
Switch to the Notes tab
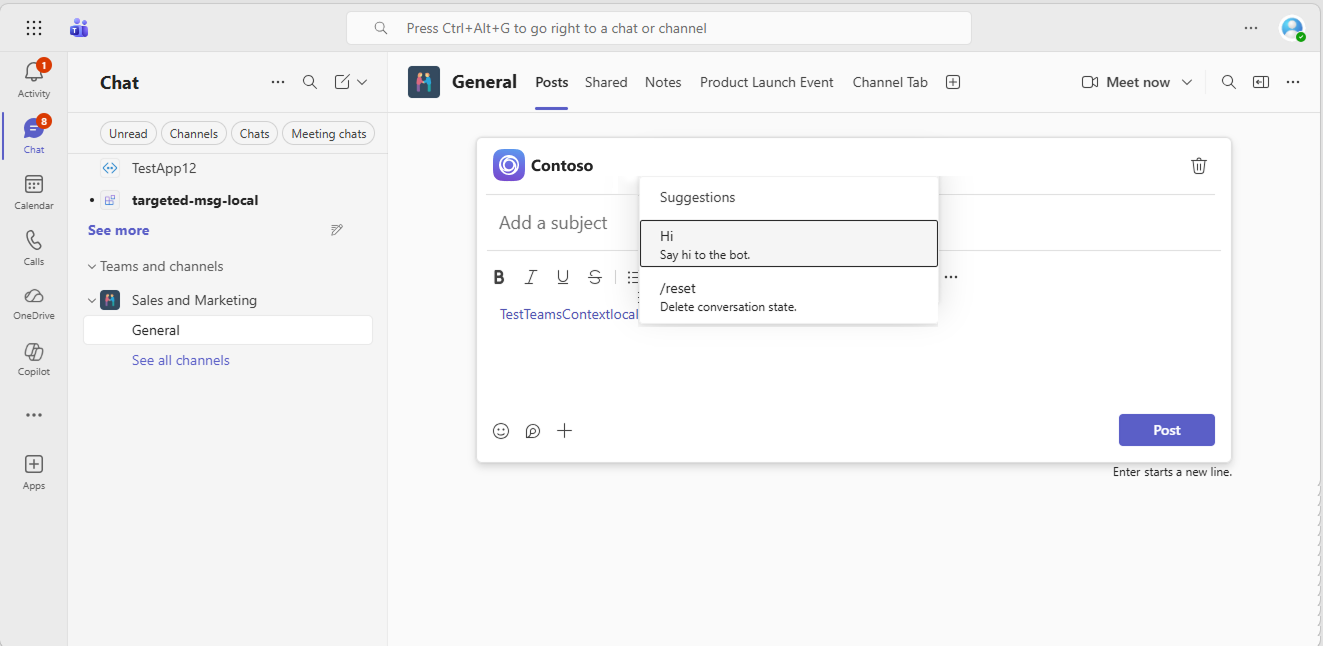(x=663, y=82)
